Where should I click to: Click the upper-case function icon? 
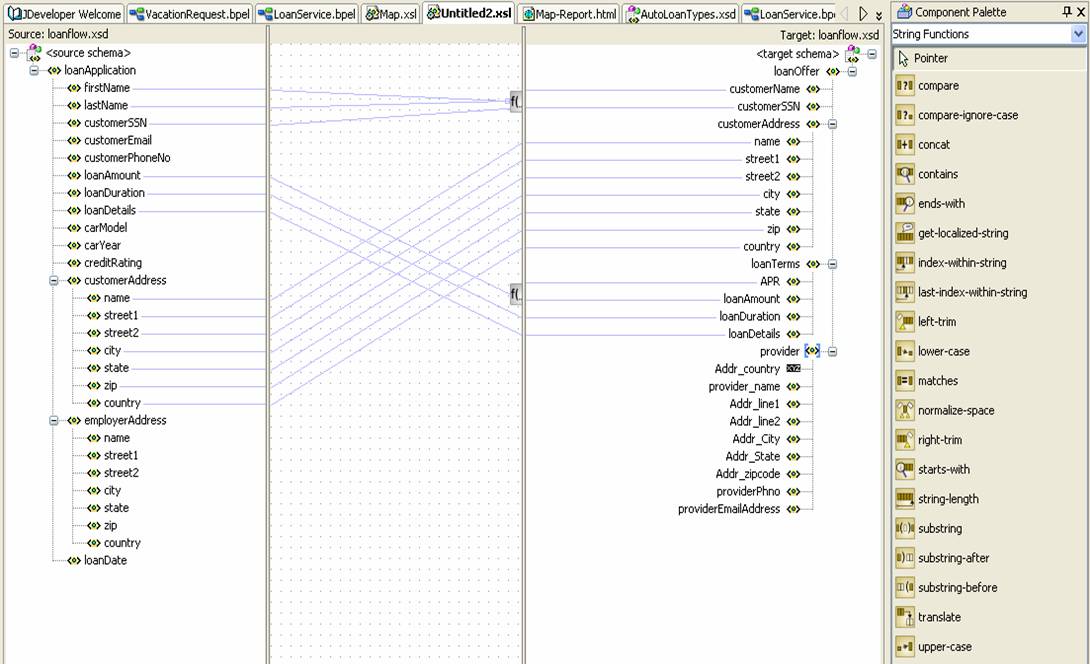pyautogui.click(x=904, y=647)
